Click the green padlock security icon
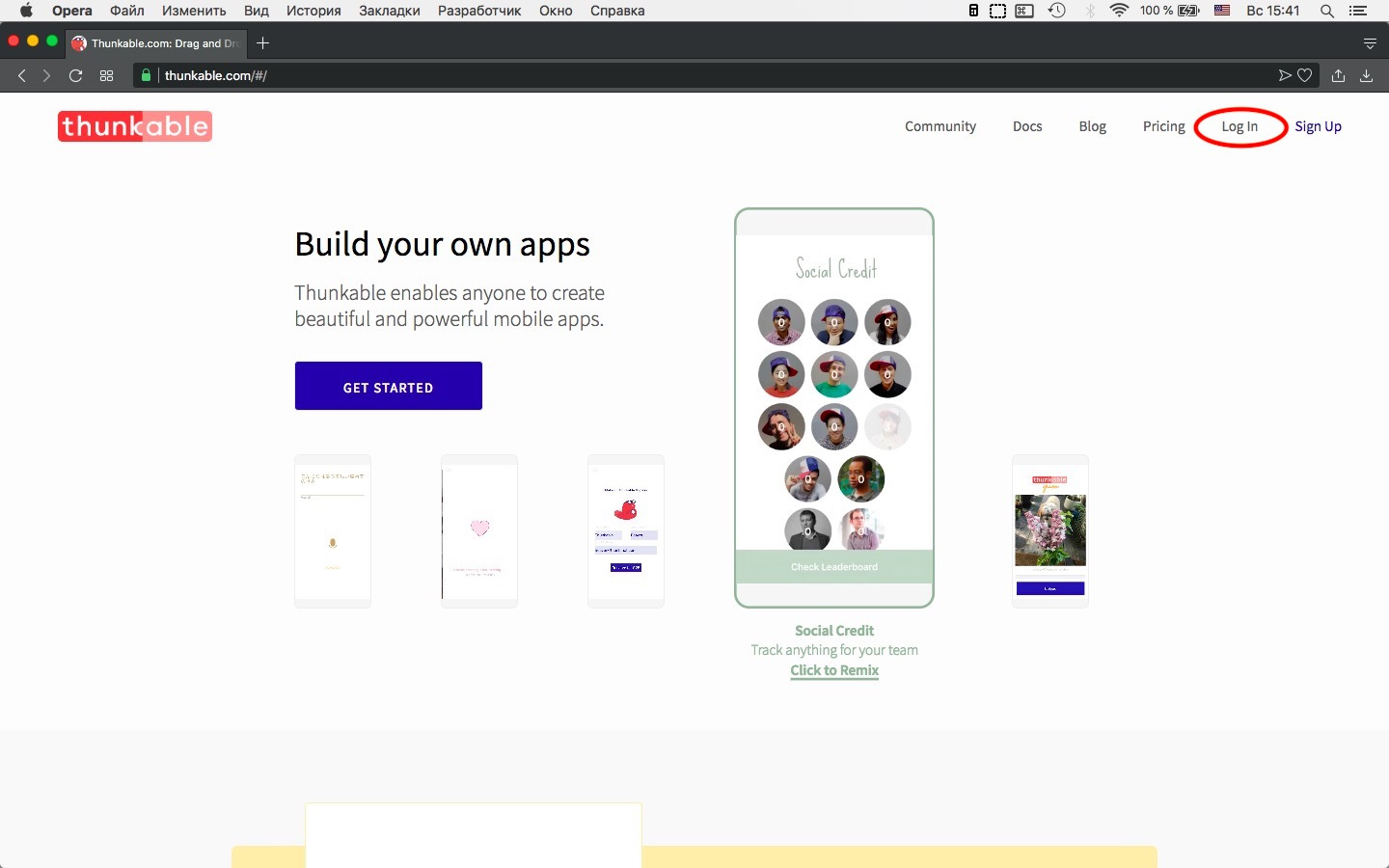 click(x=146, y=75)
